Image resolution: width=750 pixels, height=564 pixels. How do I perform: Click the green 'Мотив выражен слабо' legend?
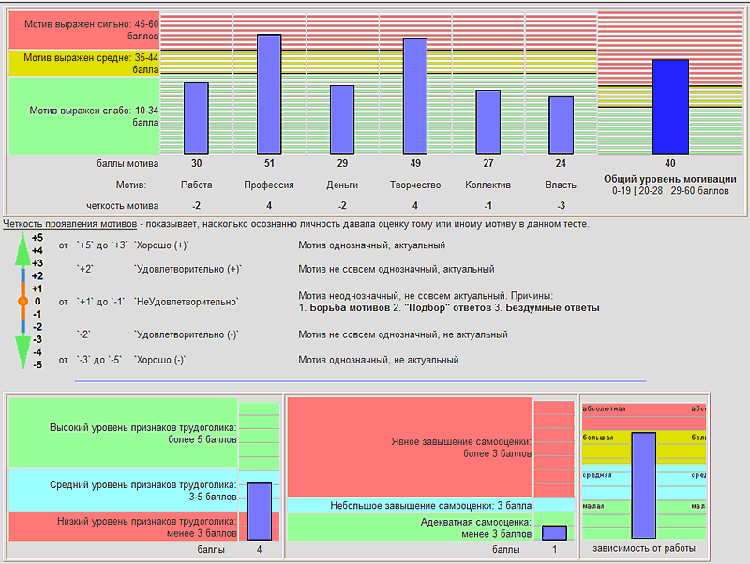(84, 116)
